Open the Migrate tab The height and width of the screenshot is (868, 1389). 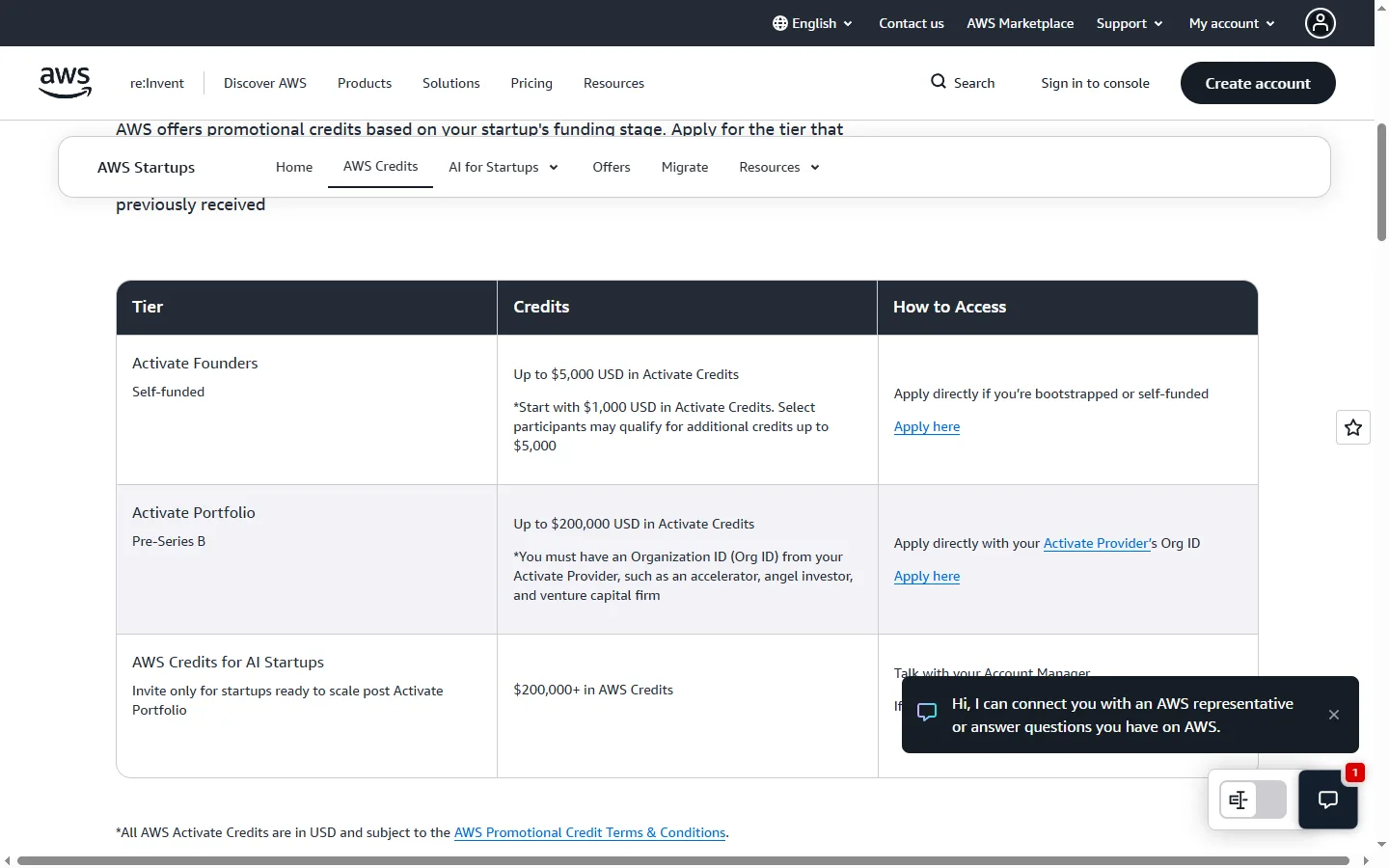685,167
